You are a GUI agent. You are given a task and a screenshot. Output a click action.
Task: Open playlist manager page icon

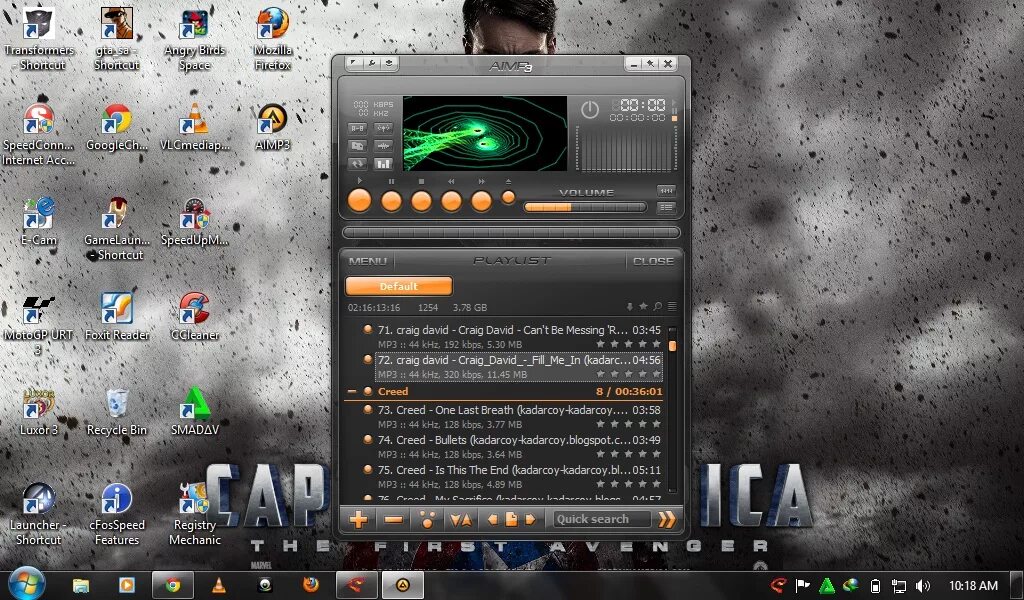pos(511,520)
